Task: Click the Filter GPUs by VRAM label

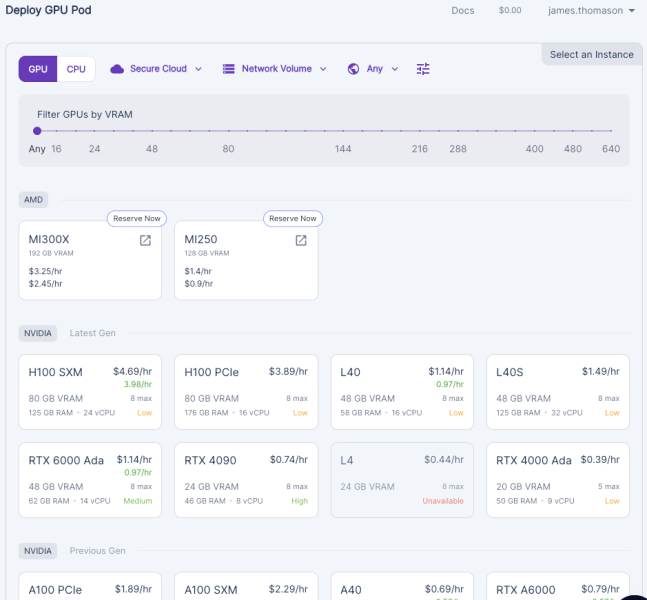Action: click(x=85, y=114)
